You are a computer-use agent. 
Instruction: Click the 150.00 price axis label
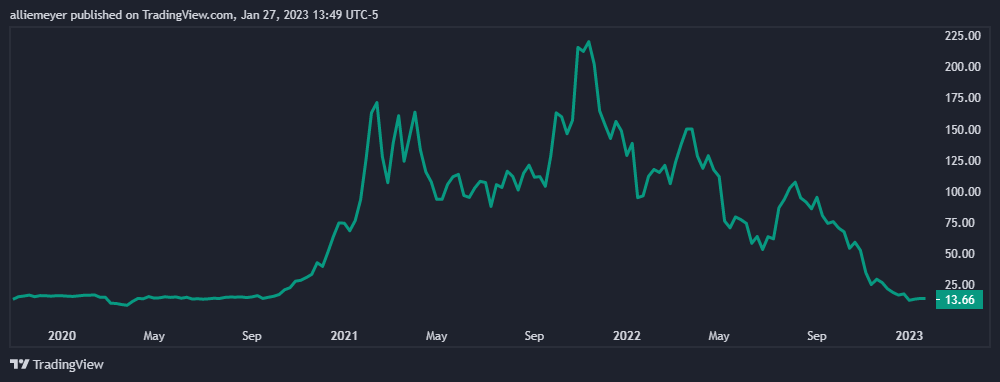(x=962, y=129)
